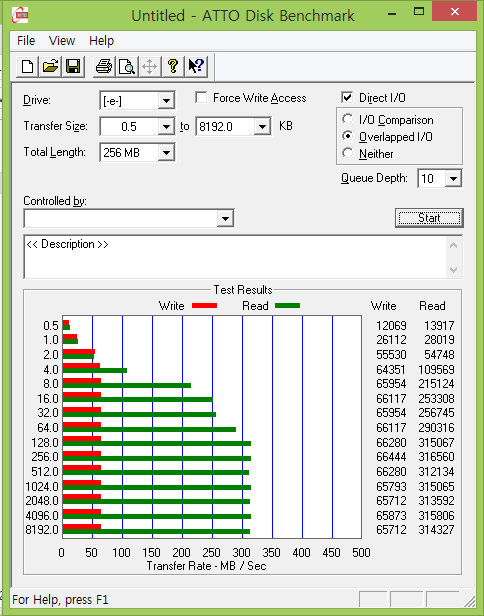Viewport: 484px width, 616px height.
Task: Click the green Read legend swatch
Action: [288, 306]
